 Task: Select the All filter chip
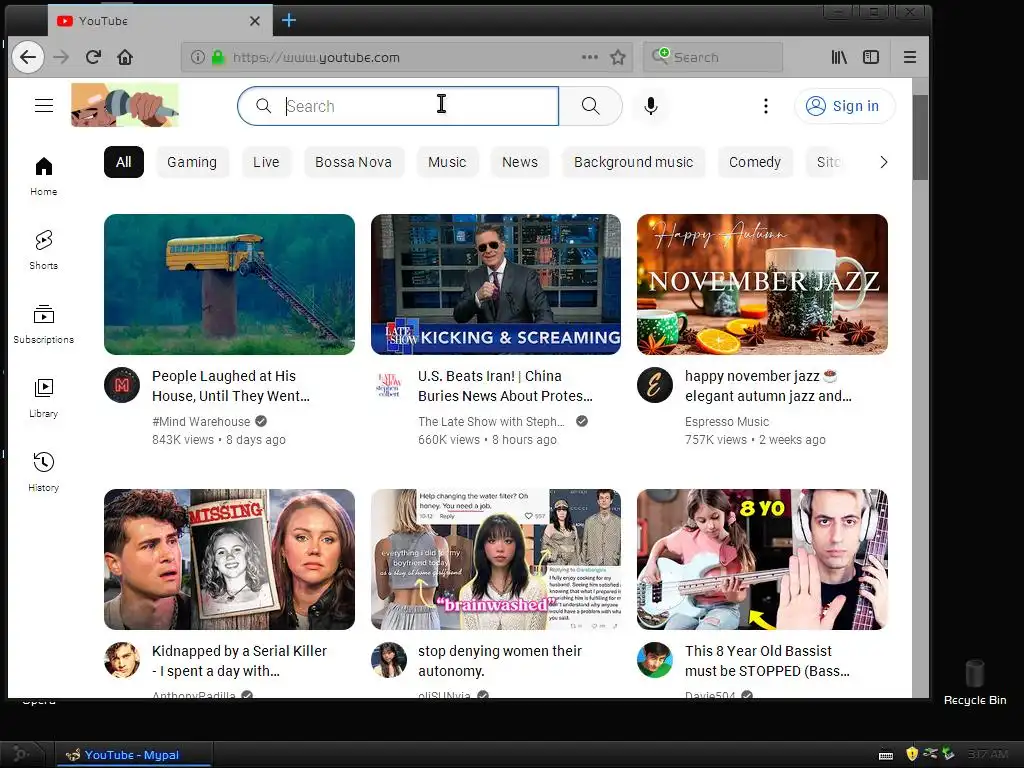point(123,162)
